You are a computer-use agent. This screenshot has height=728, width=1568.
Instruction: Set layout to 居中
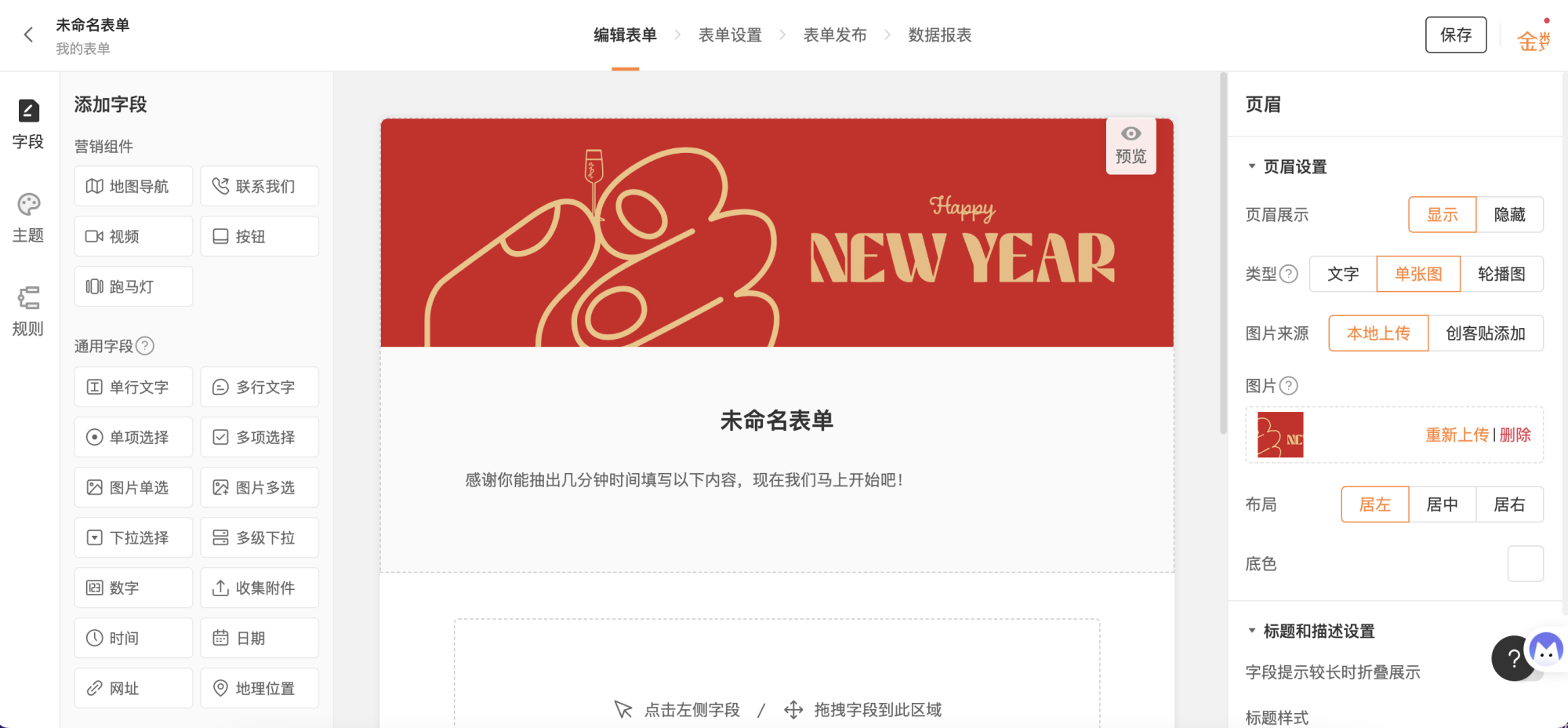click(x=1442, y=504)
